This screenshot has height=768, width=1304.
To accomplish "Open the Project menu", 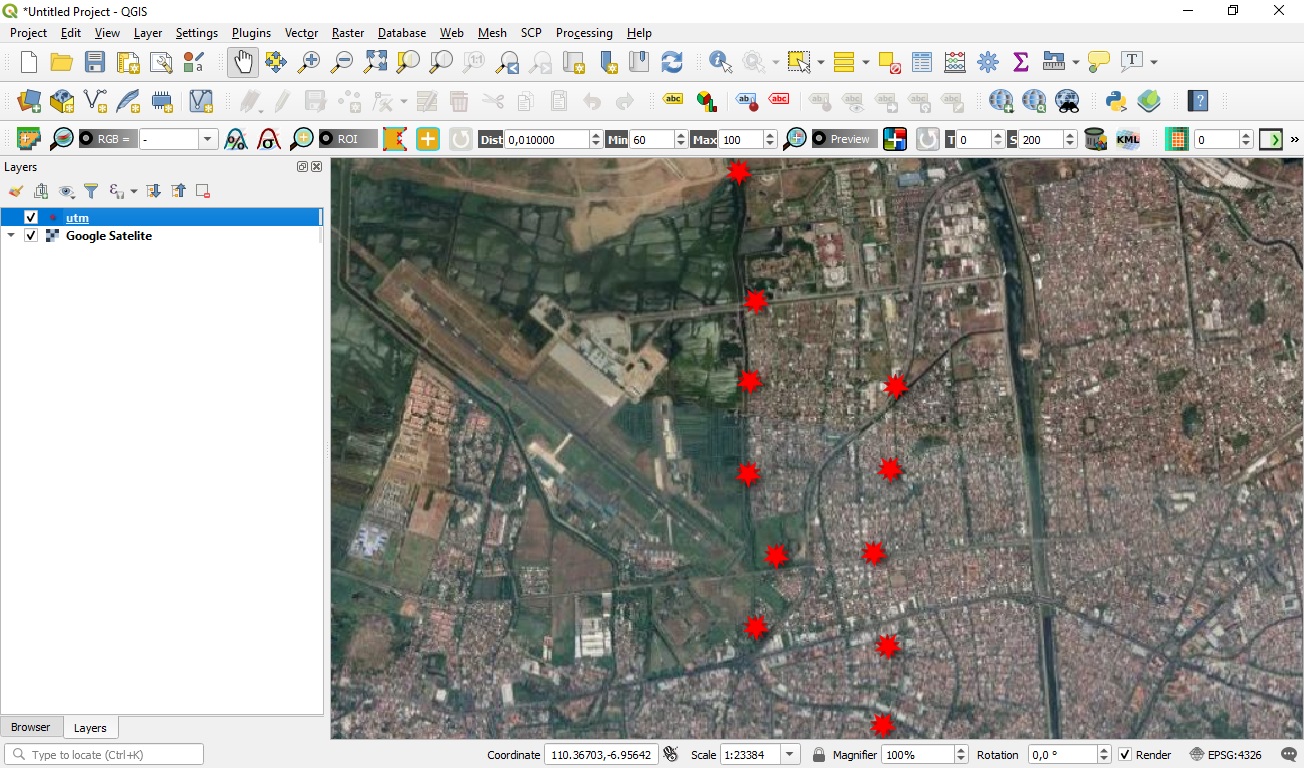I will pos(28,33).
